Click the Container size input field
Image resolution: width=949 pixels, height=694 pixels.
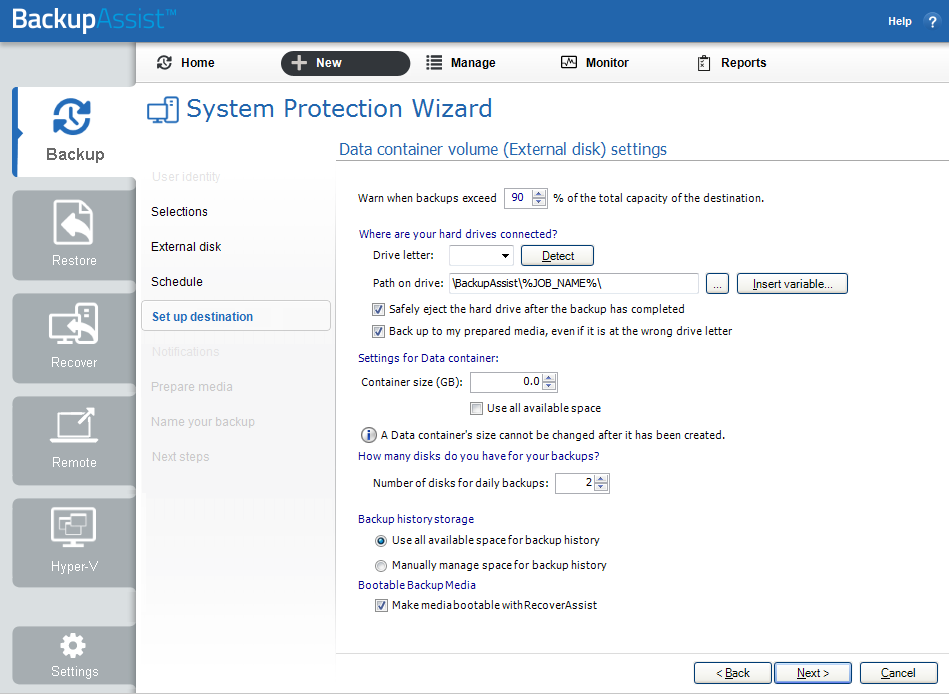coord(507,382)
